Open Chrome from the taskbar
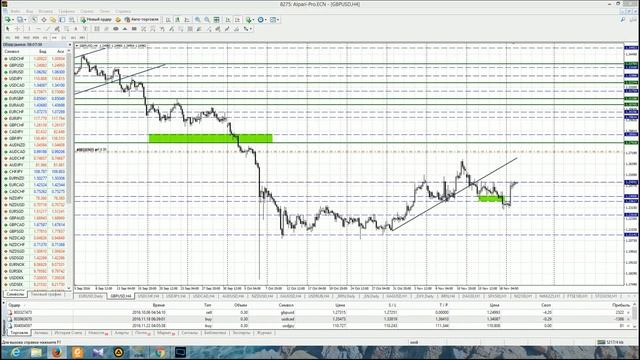This screenshot has width=640, height=360. [160, 352]
